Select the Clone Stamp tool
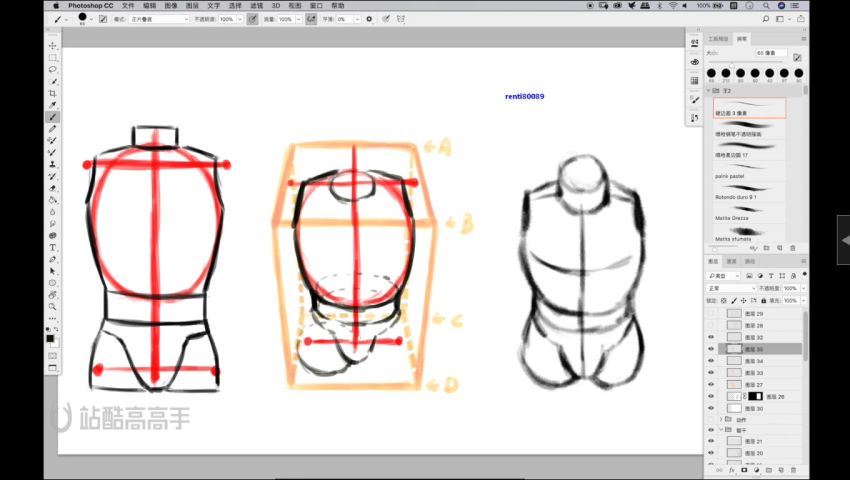This screenshot has width=850, height=480. (53, 164)
